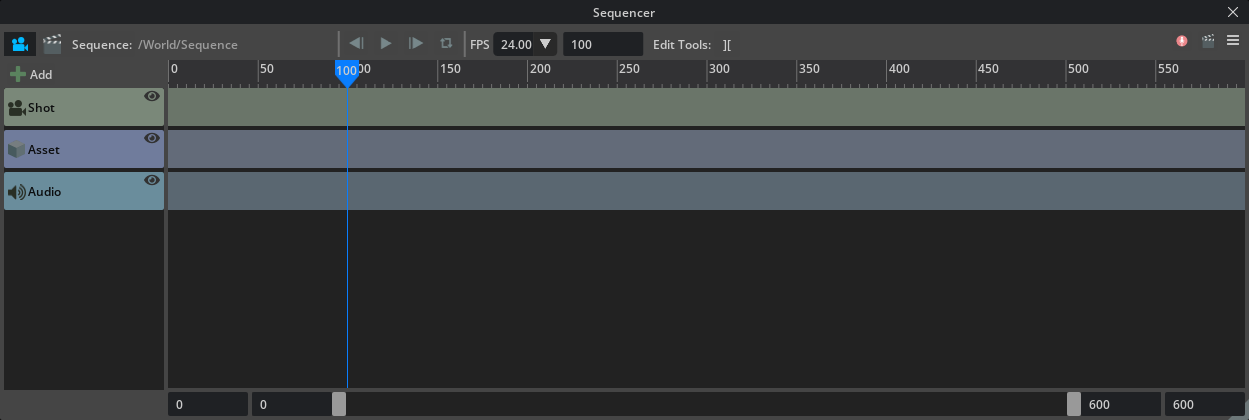Step to the previous frame

click(x=356, y=43)
